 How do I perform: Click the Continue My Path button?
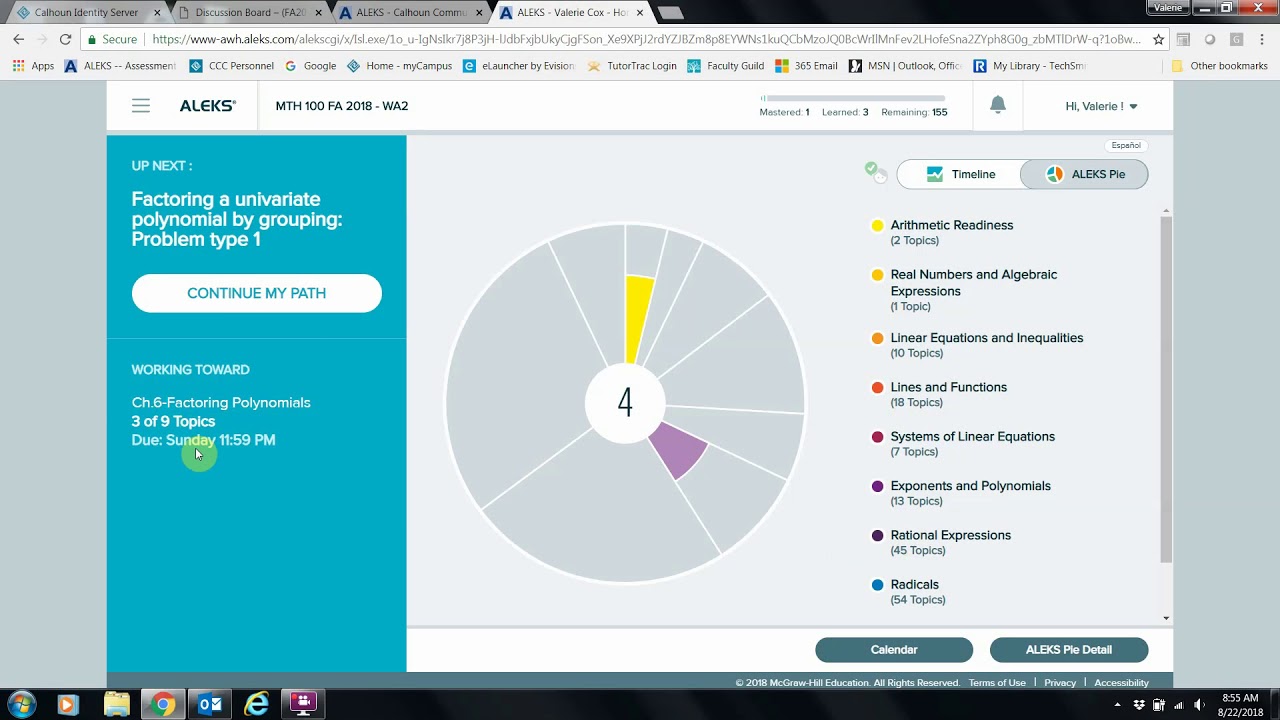257,293
